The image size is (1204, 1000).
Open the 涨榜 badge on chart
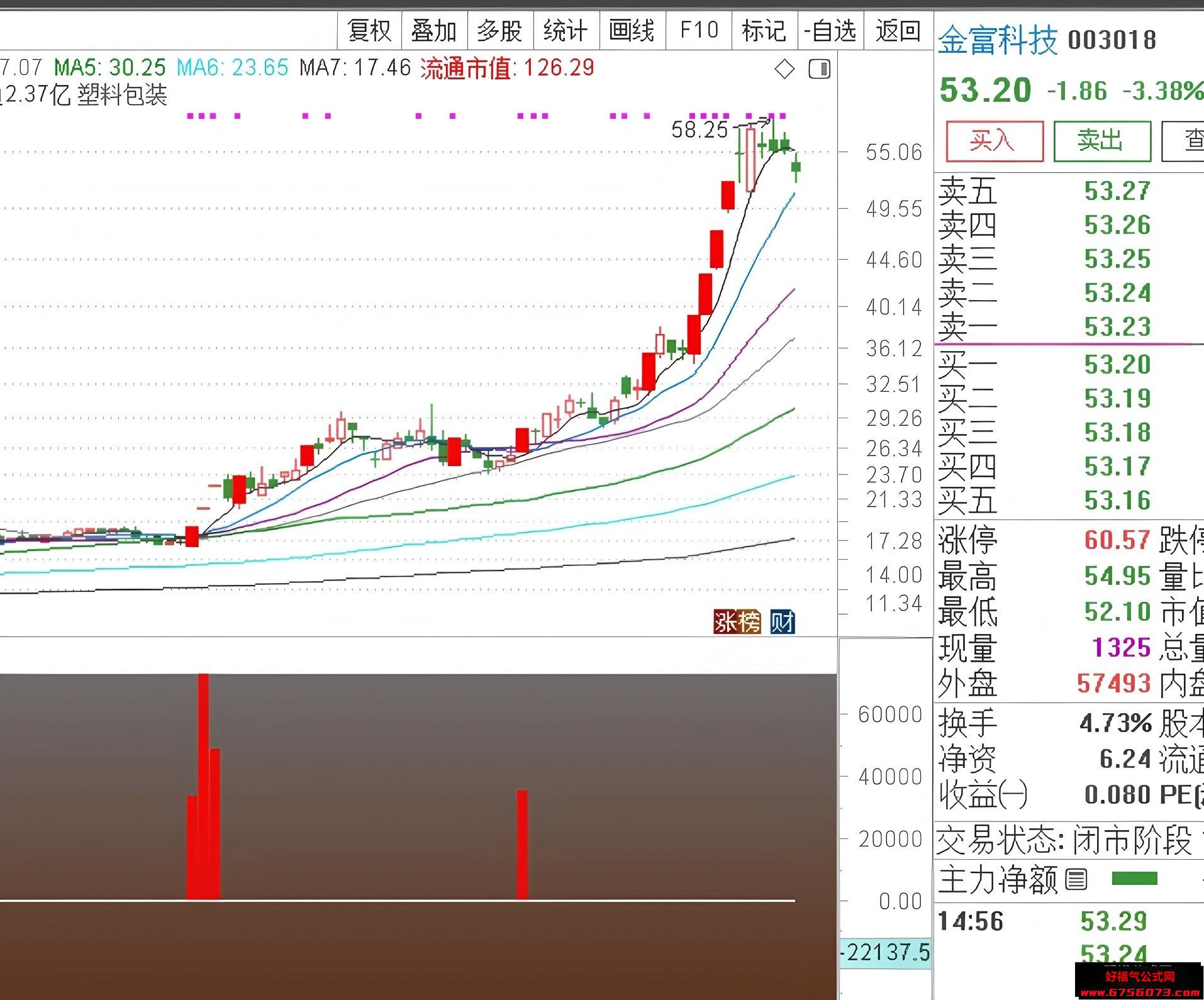tap(737, 622)
